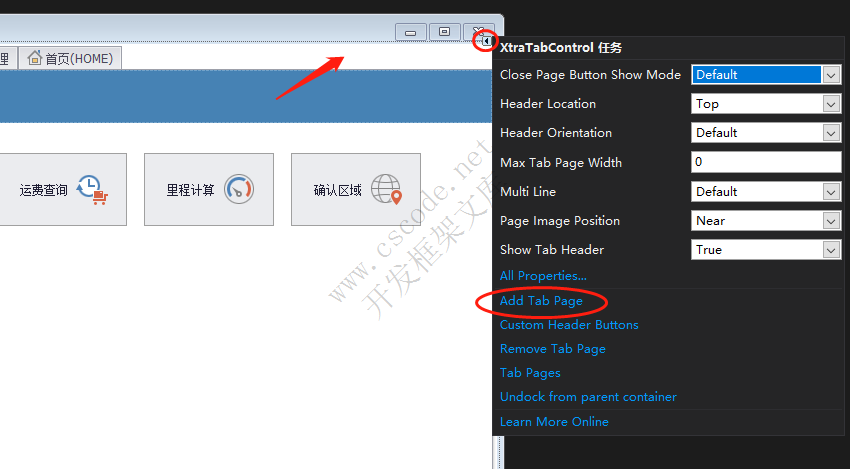Click the 里程计算 gauge icon
850x469 pixels.
pos(239,189)
